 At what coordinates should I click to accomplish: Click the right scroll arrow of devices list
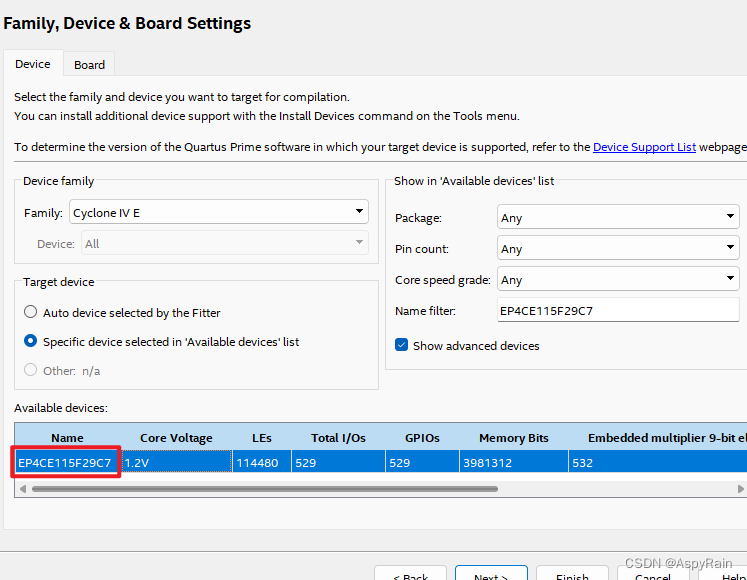point(740,488)
